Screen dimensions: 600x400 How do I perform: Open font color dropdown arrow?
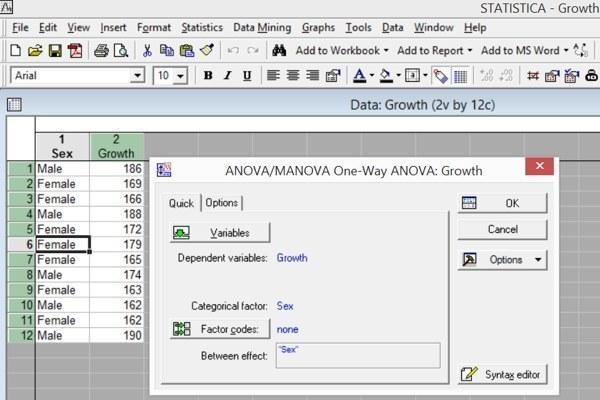[372, 75]
